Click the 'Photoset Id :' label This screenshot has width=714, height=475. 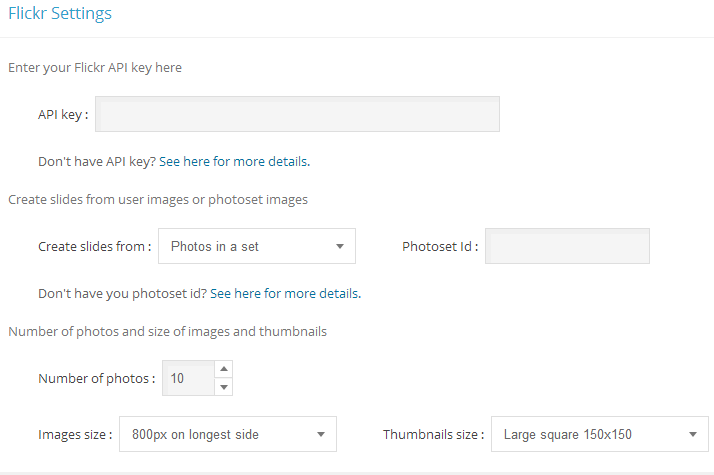(x=440, y=246)
